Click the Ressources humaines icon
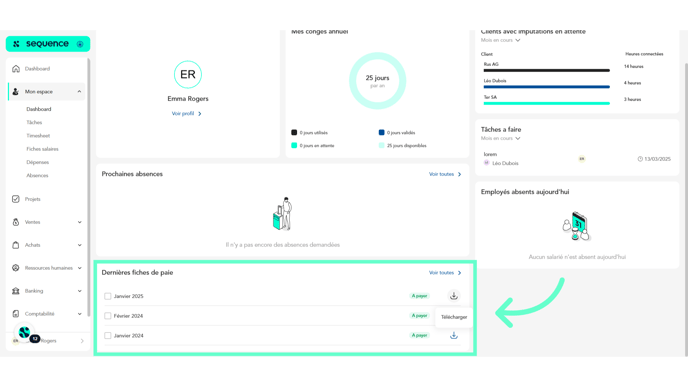The image size is (688, 387). tap(16, 268)
